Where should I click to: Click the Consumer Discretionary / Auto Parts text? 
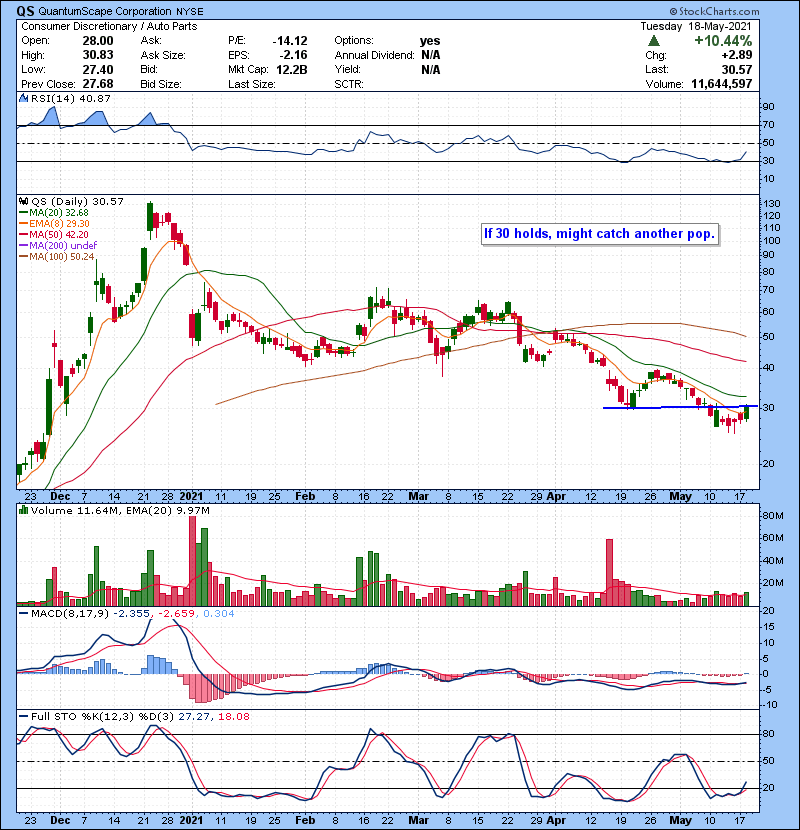(x=109, y=26)
